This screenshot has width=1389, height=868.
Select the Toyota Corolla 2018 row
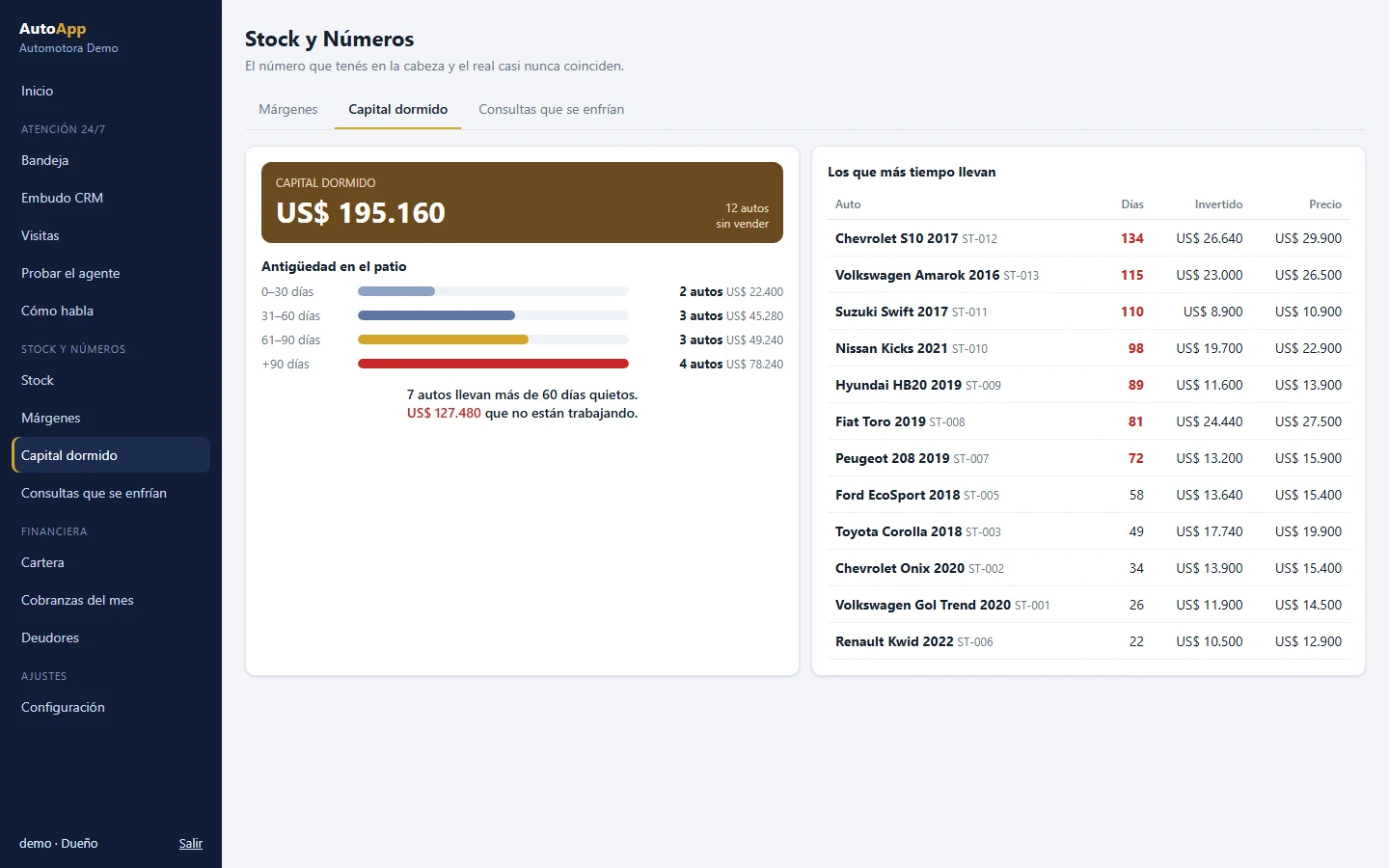click(x=1088, y=531)
